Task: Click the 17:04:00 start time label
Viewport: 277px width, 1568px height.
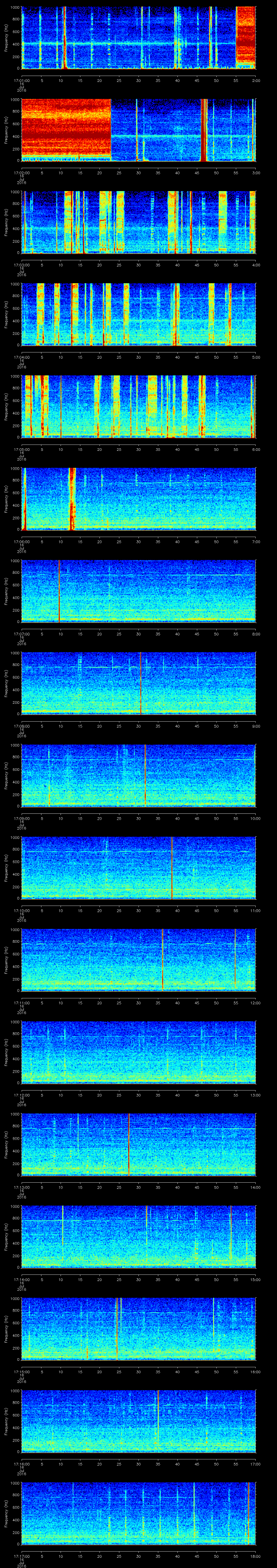Action: [x=21, y=357]
